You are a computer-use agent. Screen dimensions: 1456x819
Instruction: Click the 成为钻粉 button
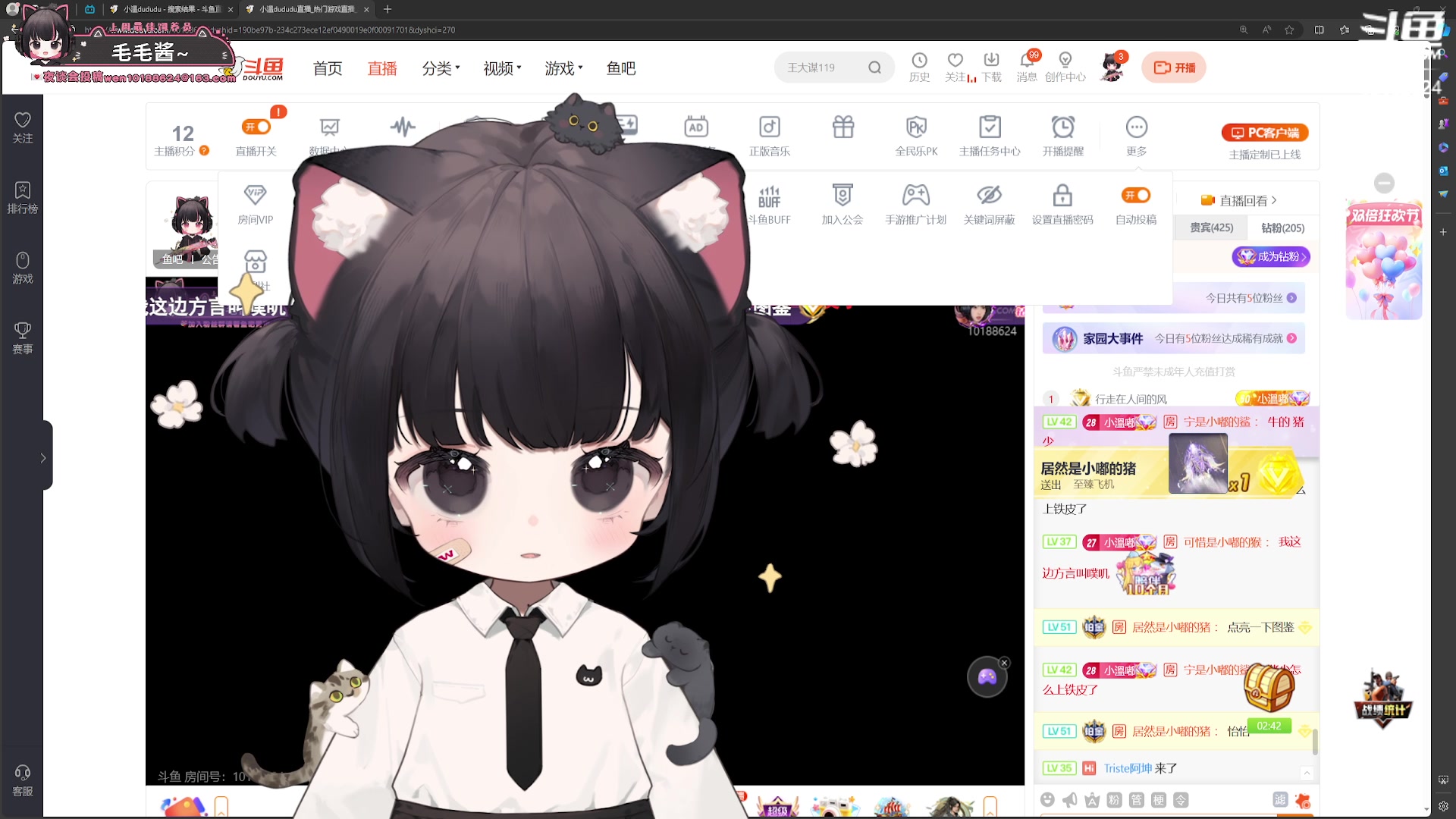click(x=1271, y=257)
